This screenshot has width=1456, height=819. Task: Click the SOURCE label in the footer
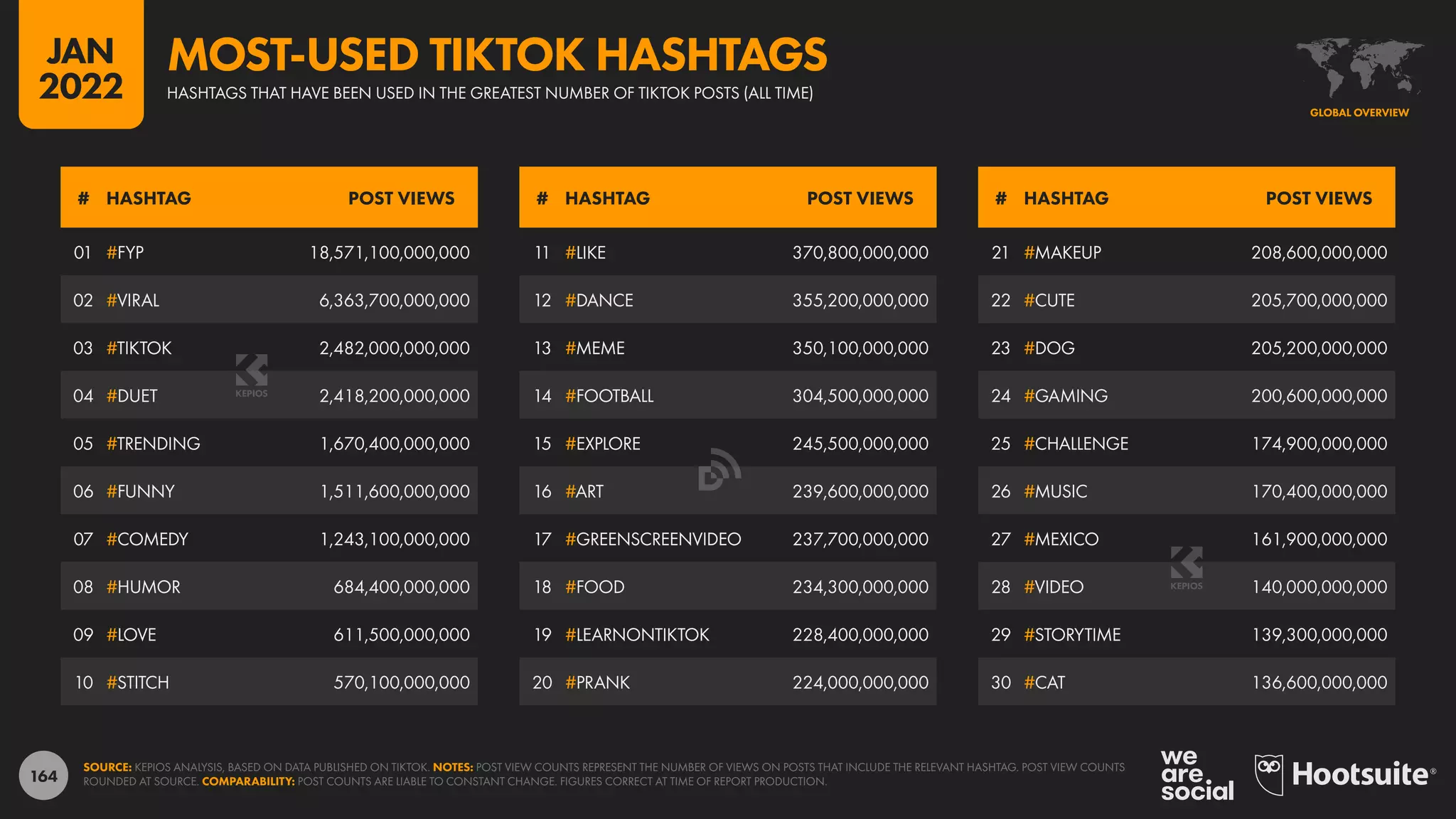tap(107, 767)
